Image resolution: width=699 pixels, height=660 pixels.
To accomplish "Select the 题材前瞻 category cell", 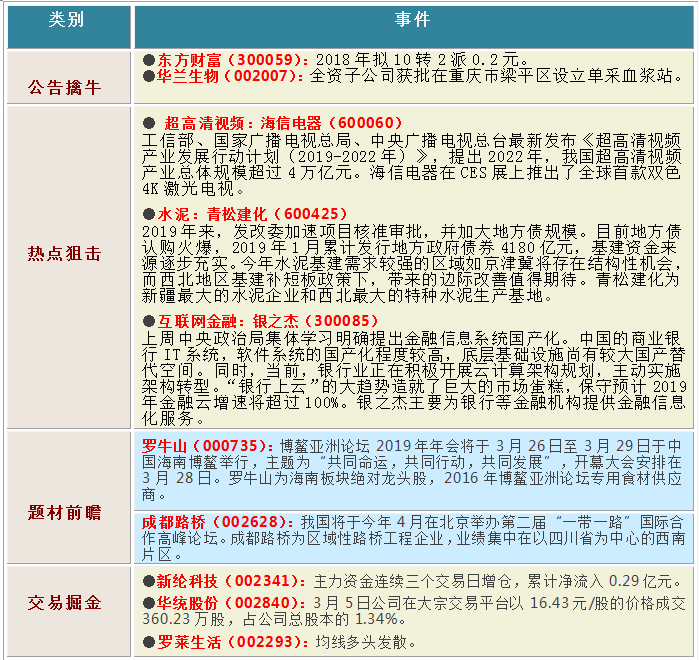I will point(69,497).
